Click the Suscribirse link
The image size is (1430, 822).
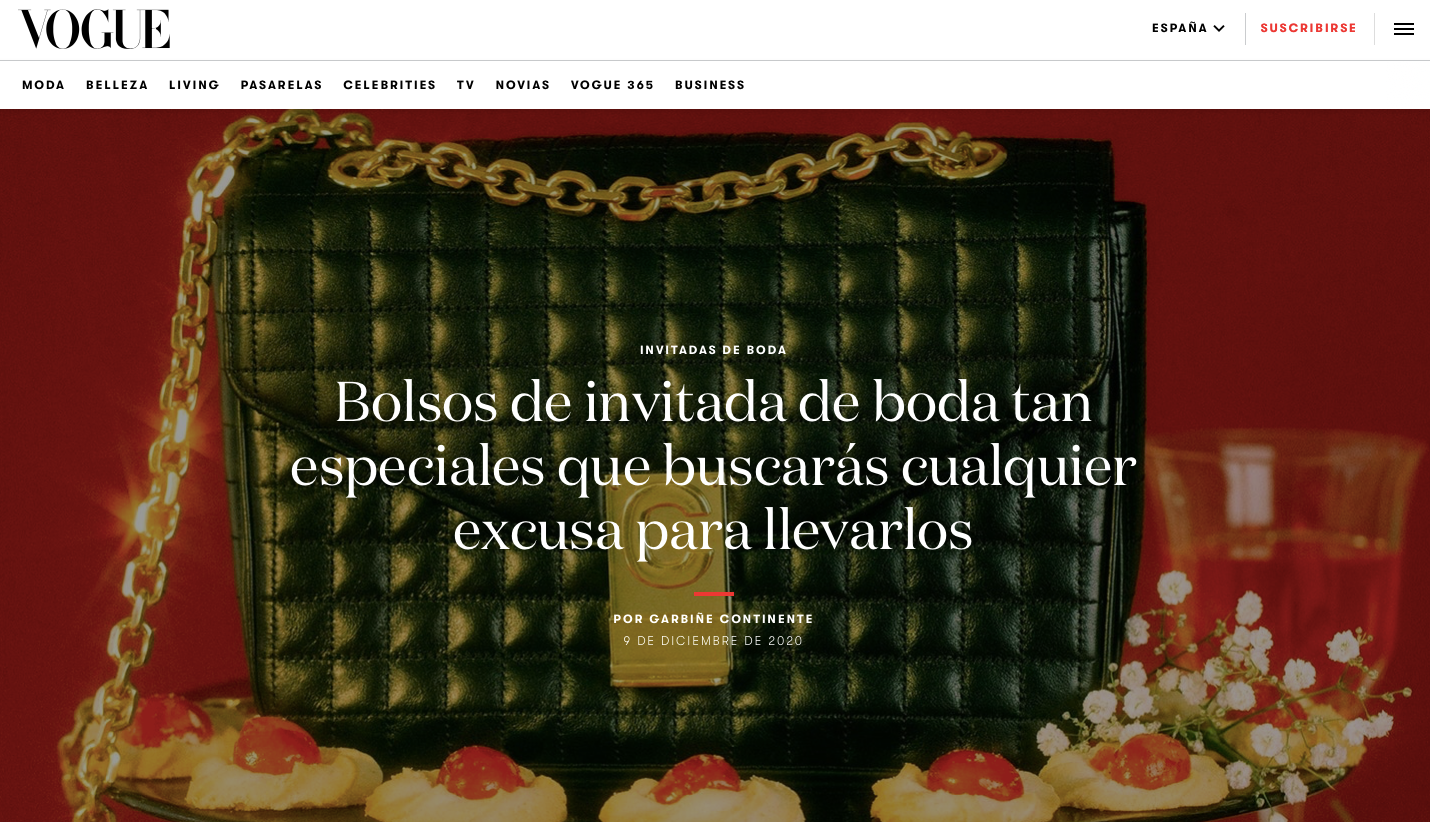(x=1308, y=28)
